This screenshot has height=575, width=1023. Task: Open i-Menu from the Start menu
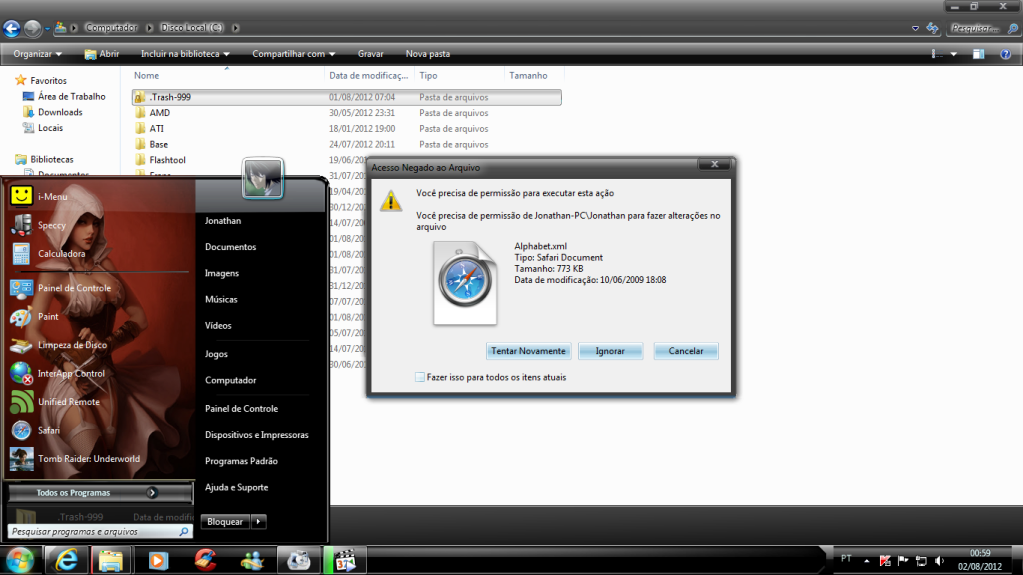pyautogui.click(x=52, y=196)
